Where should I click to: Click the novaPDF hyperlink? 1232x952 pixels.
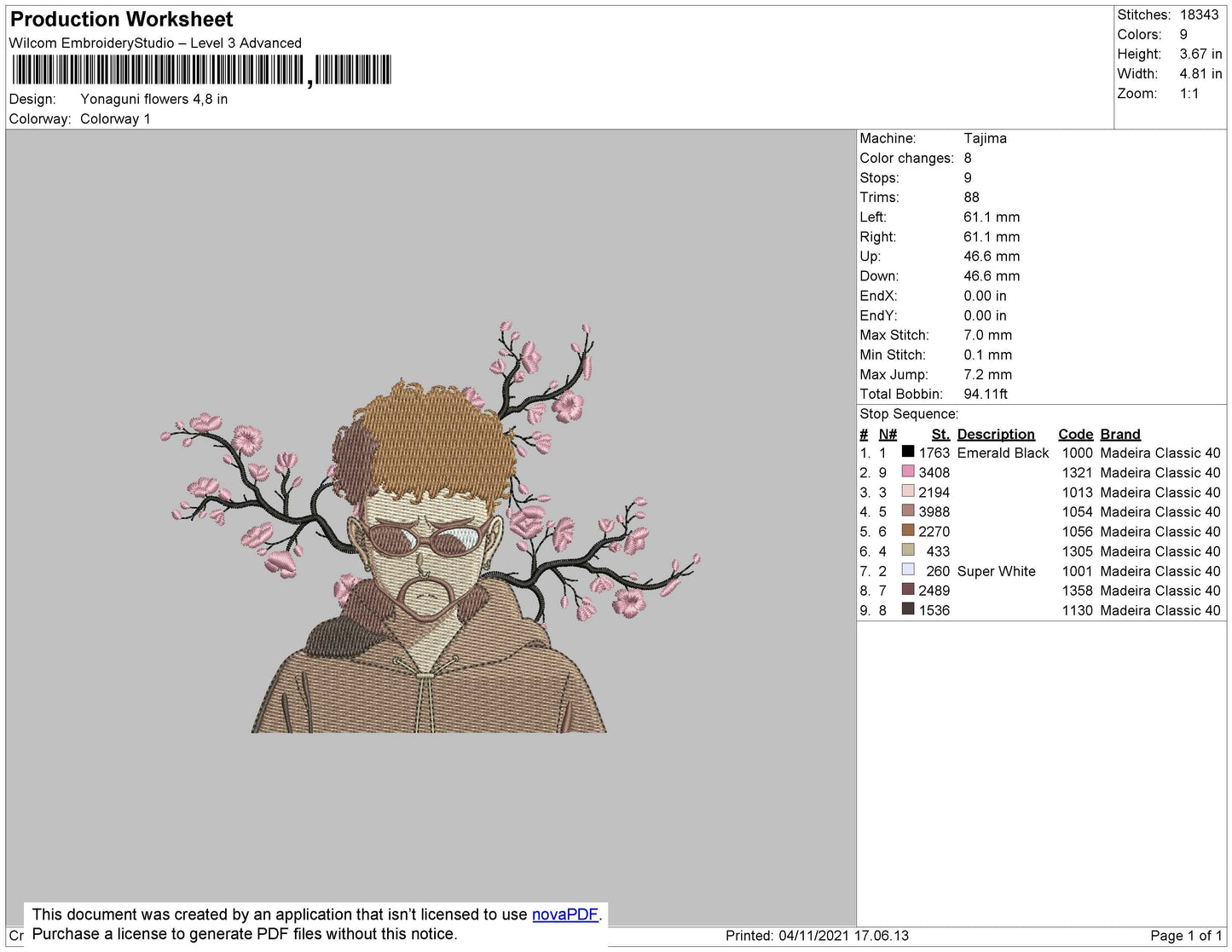click(565, 914)
